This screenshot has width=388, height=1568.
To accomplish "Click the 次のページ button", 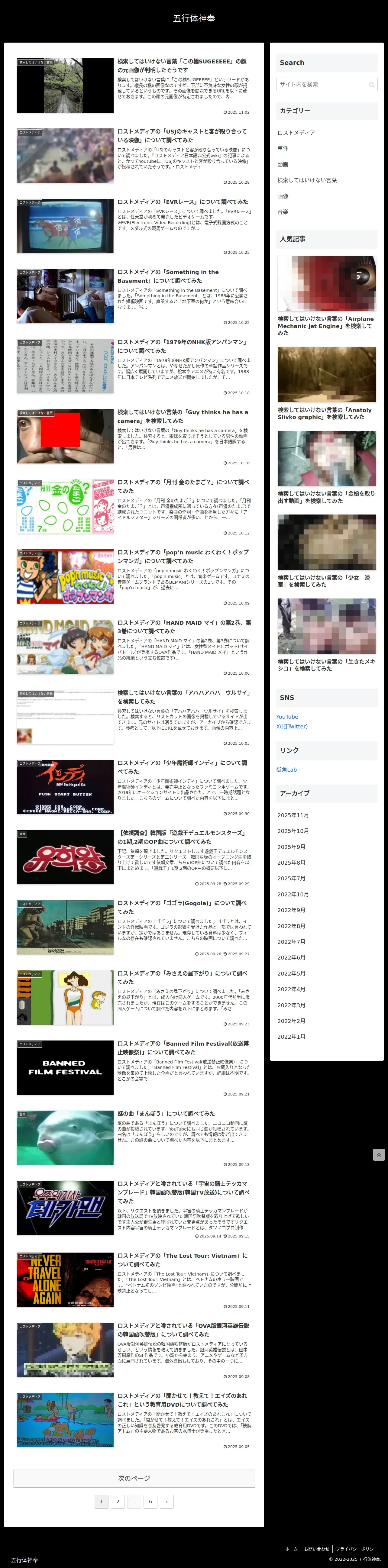I will [x=134, y=1478].
